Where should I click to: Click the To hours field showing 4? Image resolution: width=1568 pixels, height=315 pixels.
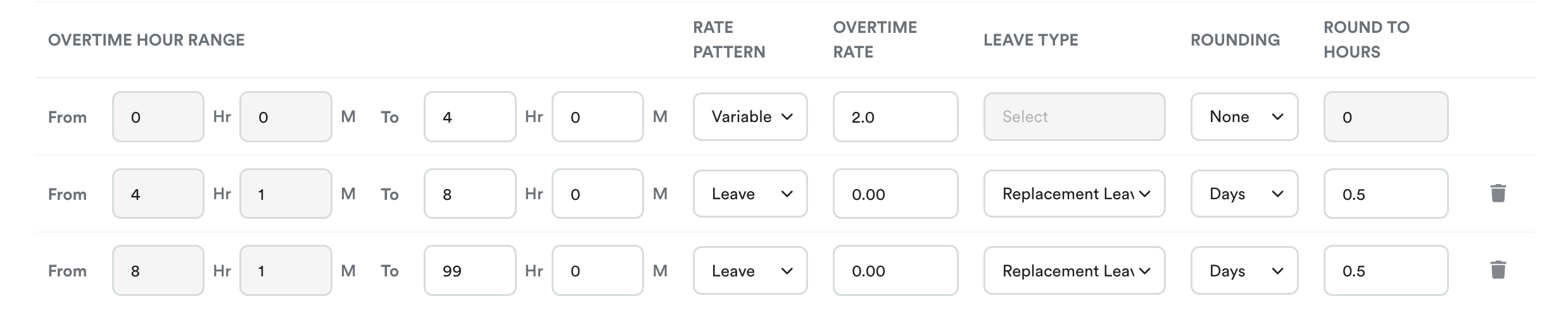[470, 117]
